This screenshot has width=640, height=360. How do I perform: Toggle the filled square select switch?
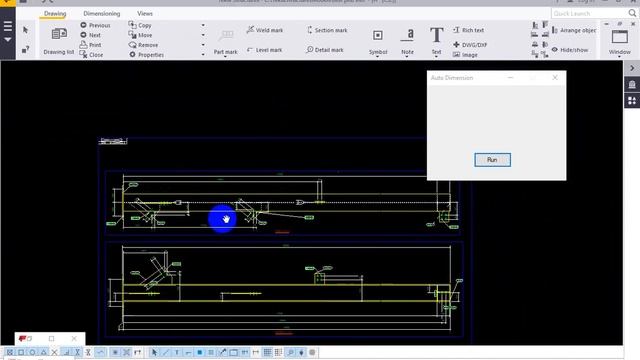200,352
